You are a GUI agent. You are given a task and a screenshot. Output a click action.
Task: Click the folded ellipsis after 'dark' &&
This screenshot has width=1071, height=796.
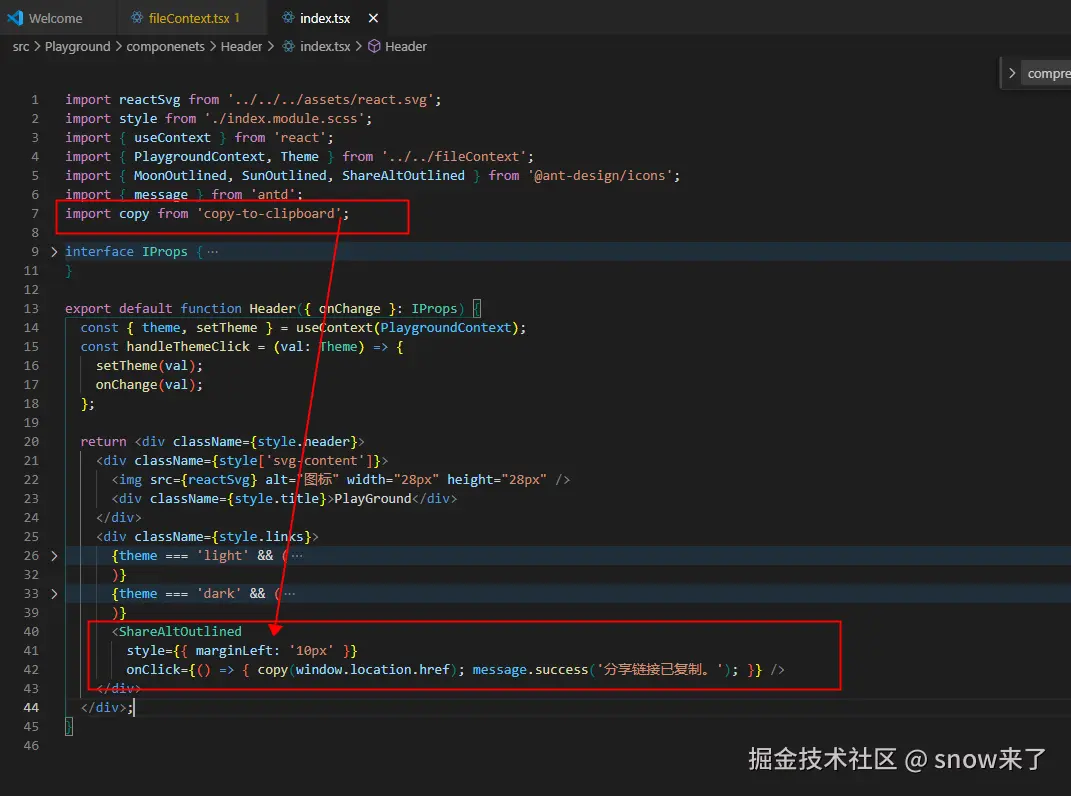[x=290, y=594]
